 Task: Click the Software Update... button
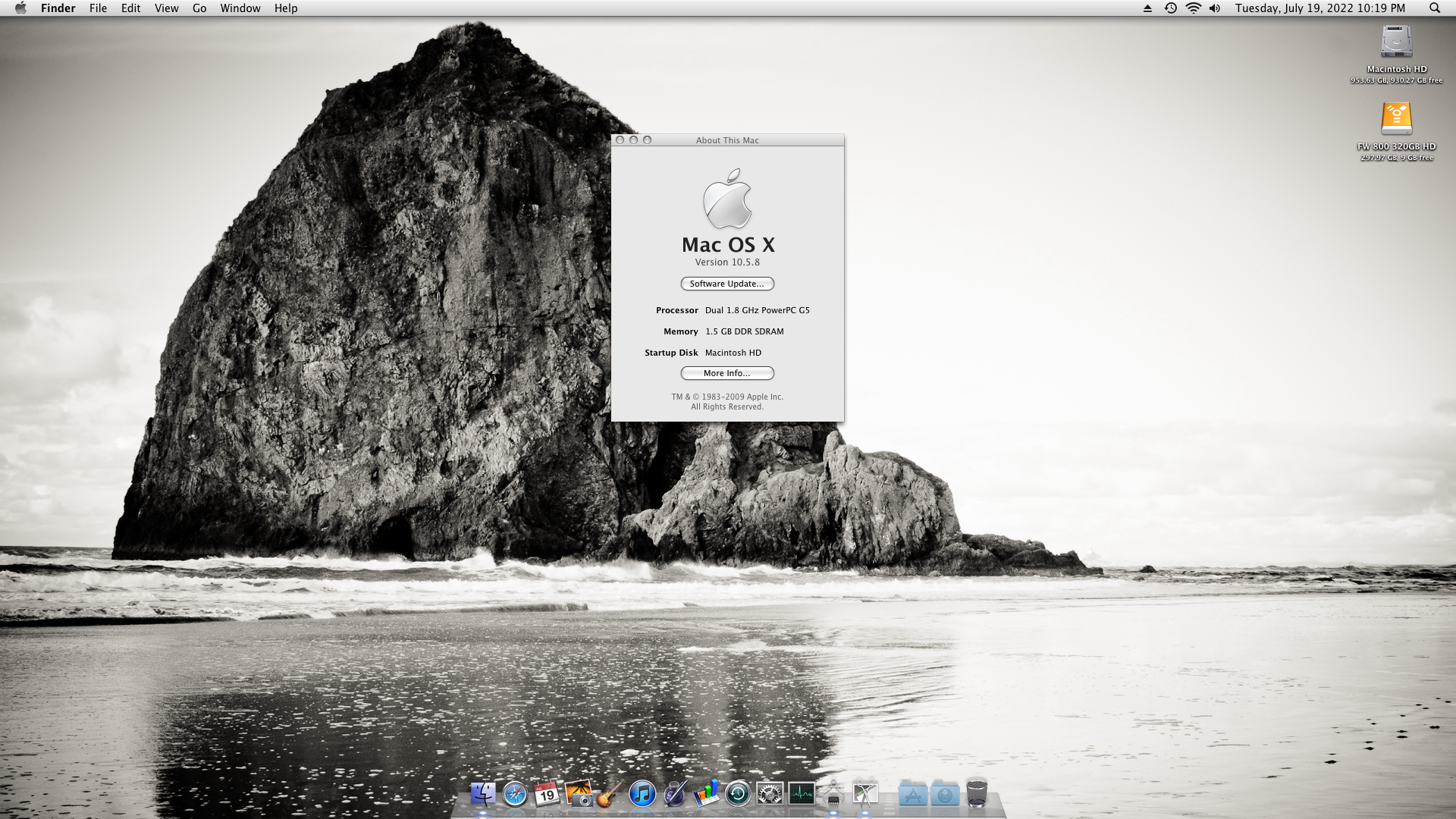coord(727,284)
